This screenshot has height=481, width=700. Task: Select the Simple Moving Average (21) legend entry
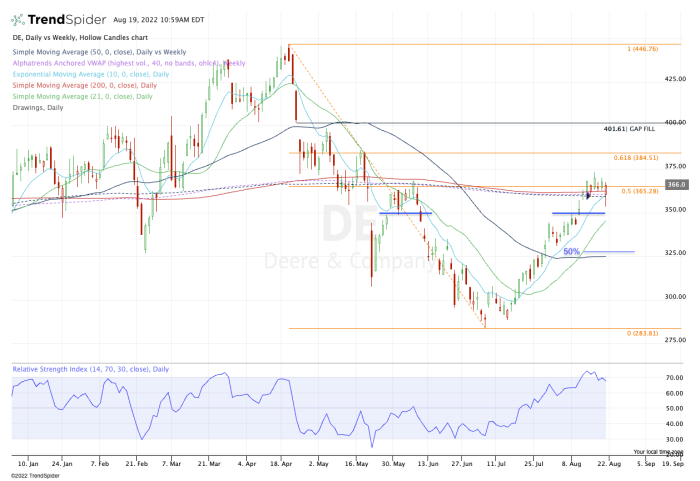tap(83, 96)
